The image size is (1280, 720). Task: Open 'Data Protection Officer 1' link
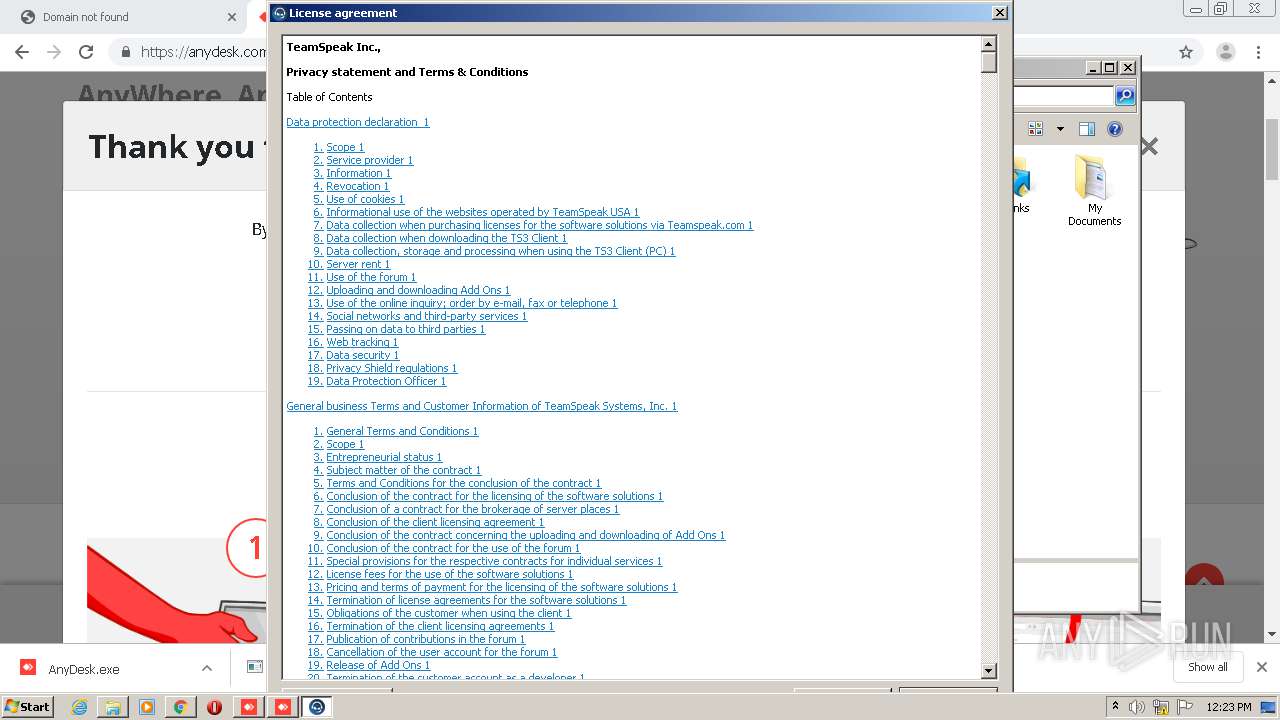[x=386, y=381]
